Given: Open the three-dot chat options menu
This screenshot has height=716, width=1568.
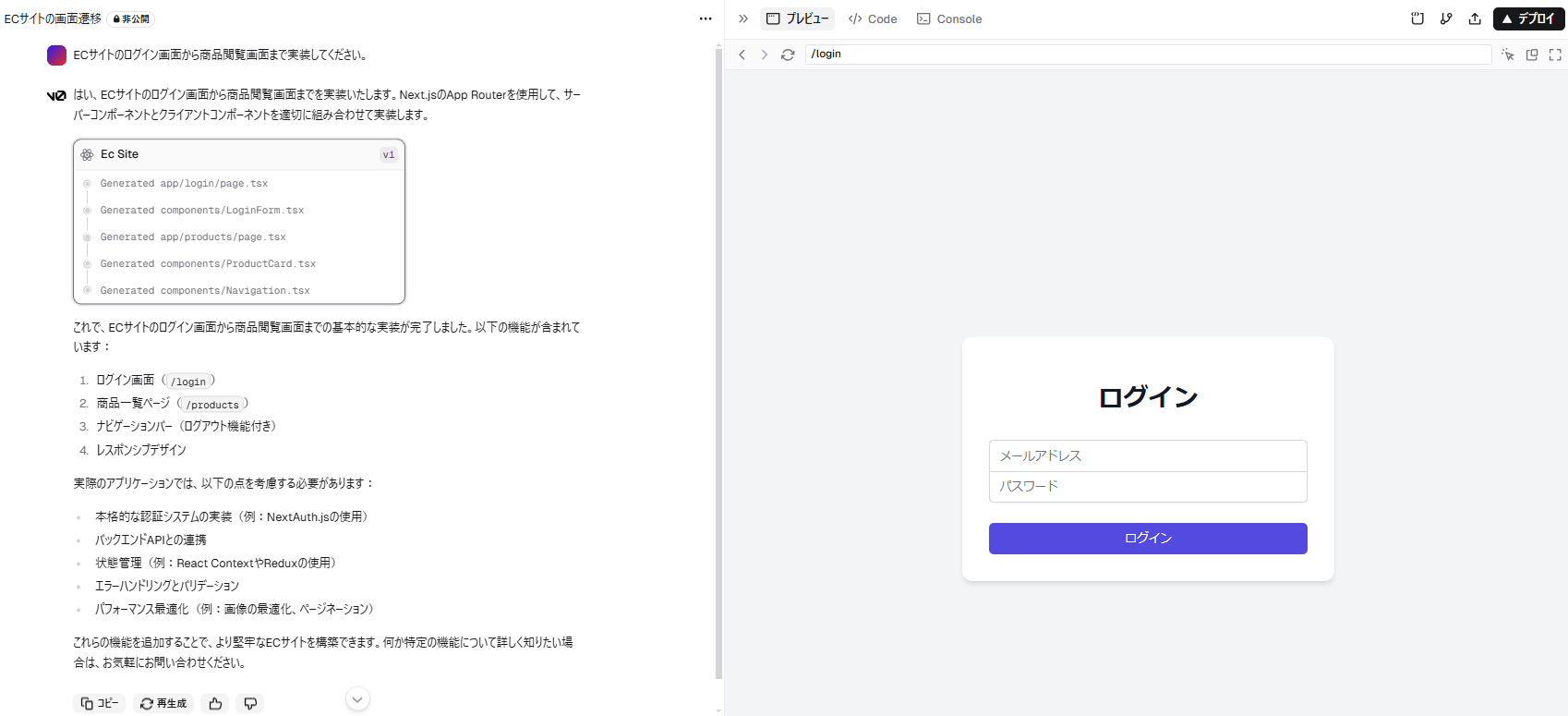Looking at the screenshot, I should (x=706, y=18).
